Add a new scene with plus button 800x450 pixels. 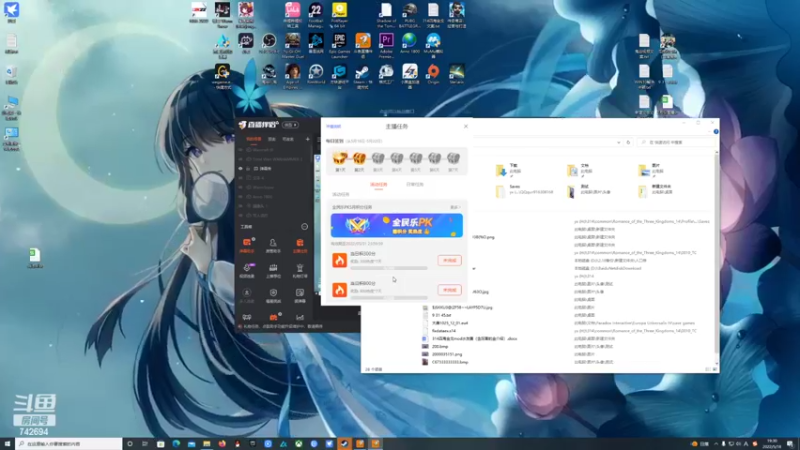point(308,139)
